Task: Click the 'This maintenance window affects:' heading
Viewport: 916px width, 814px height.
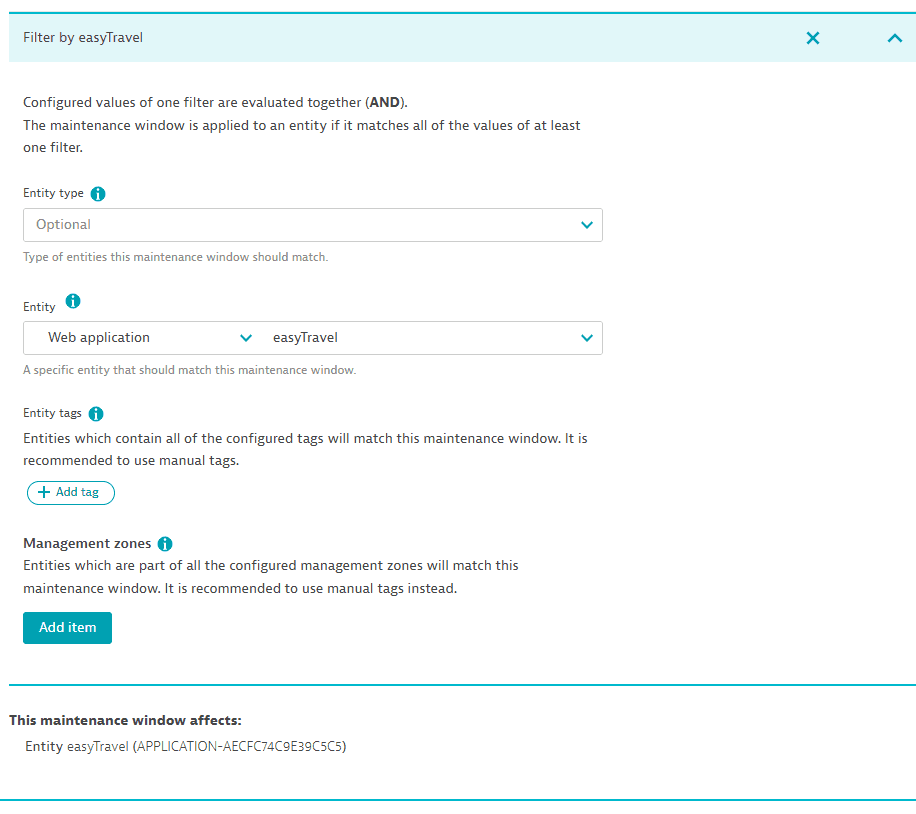Action: (x=125, y=720)
